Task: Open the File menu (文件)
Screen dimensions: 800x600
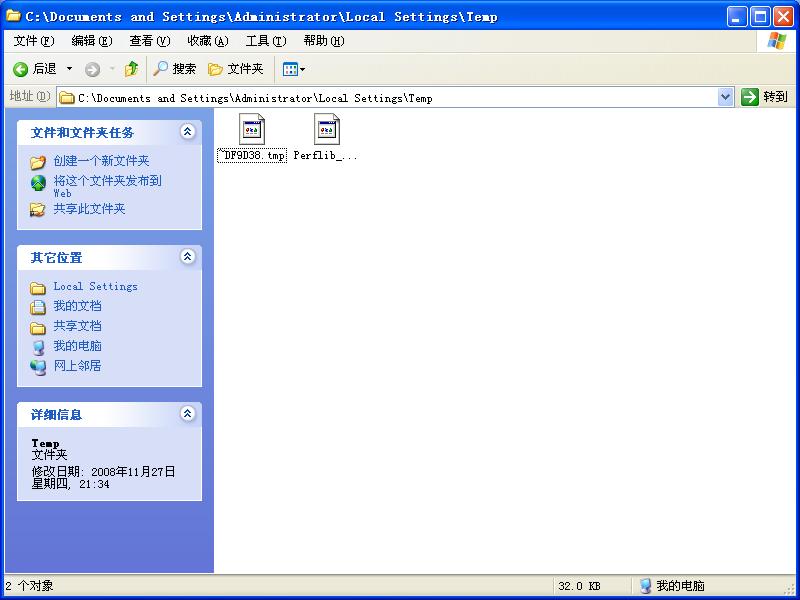Action: click(x=34, y=41)
